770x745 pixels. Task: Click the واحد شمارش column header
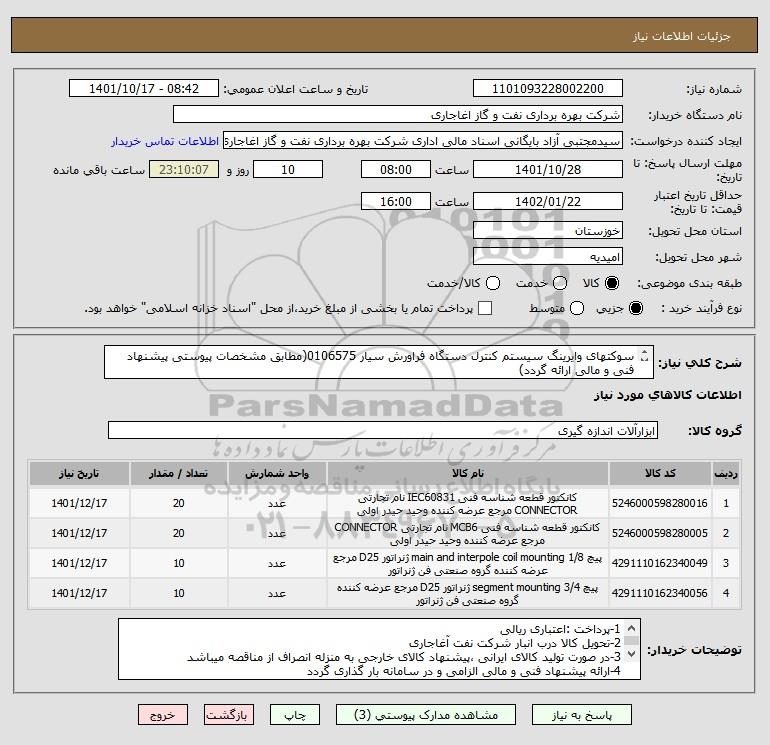click(x=277, y=473)
